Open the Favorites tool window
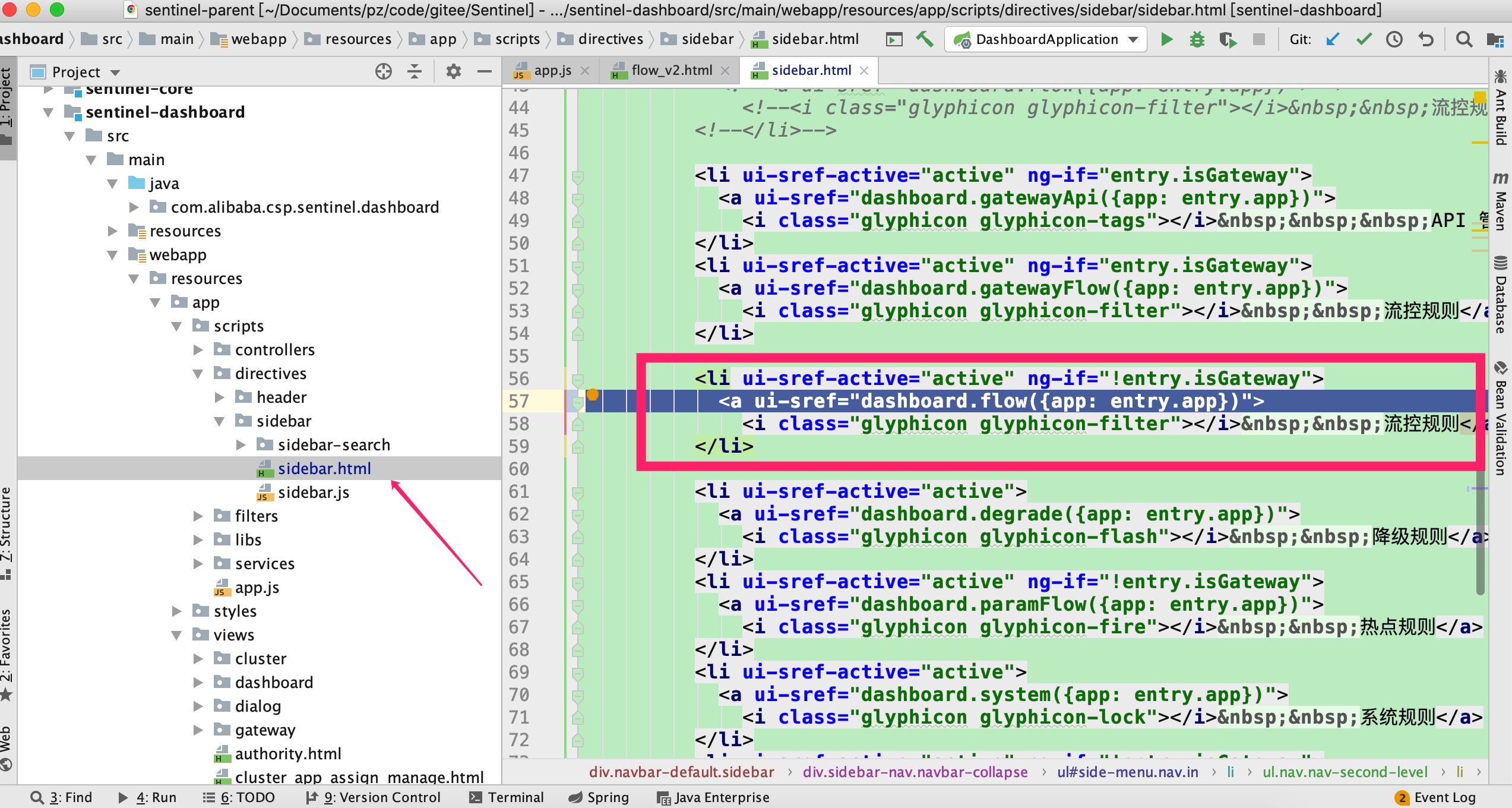The image size is (1512, 808). (7, 655)
